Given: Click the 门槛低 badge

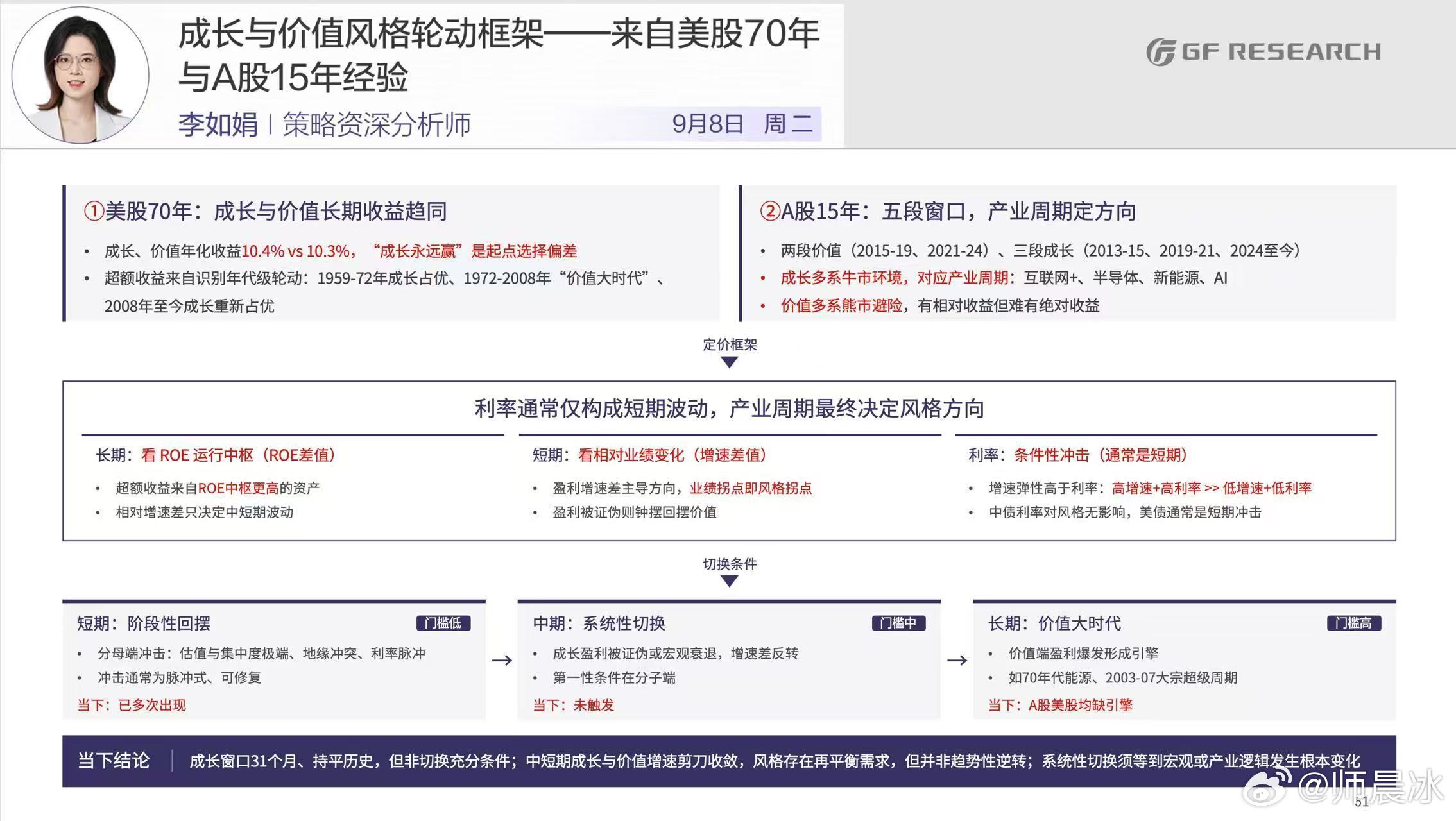Looking at the screenshot, I should coord(443,623).
